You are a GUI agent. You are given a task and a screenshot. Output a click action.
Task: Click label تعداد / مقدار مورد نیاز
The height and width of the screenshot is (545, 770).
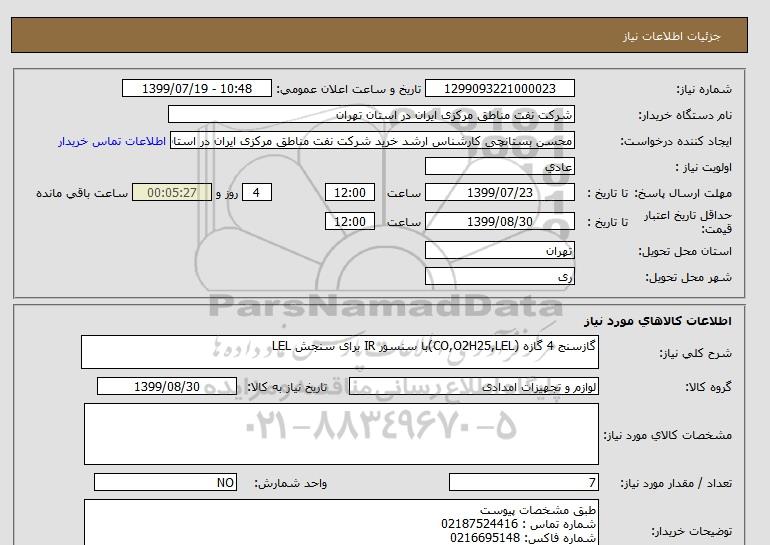[676, 484]
